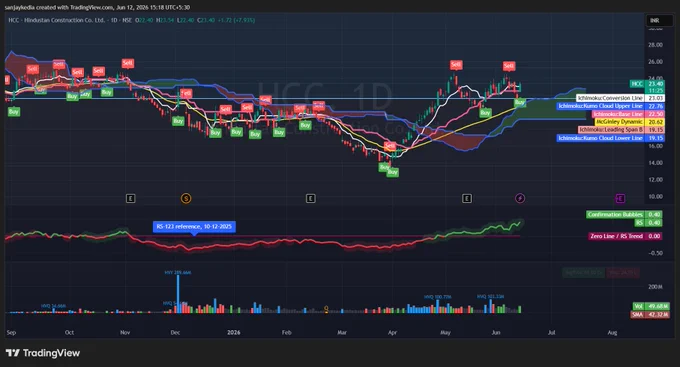Click the Aug label on the time axis
This screenshot has width=680, height=367.
pyautogui.click(x=612, y=332)
